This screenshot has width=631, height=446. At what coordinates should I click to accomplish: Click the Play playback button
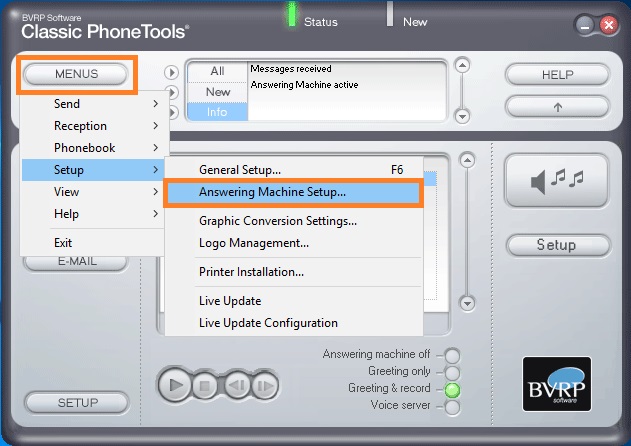click(175, 385)
